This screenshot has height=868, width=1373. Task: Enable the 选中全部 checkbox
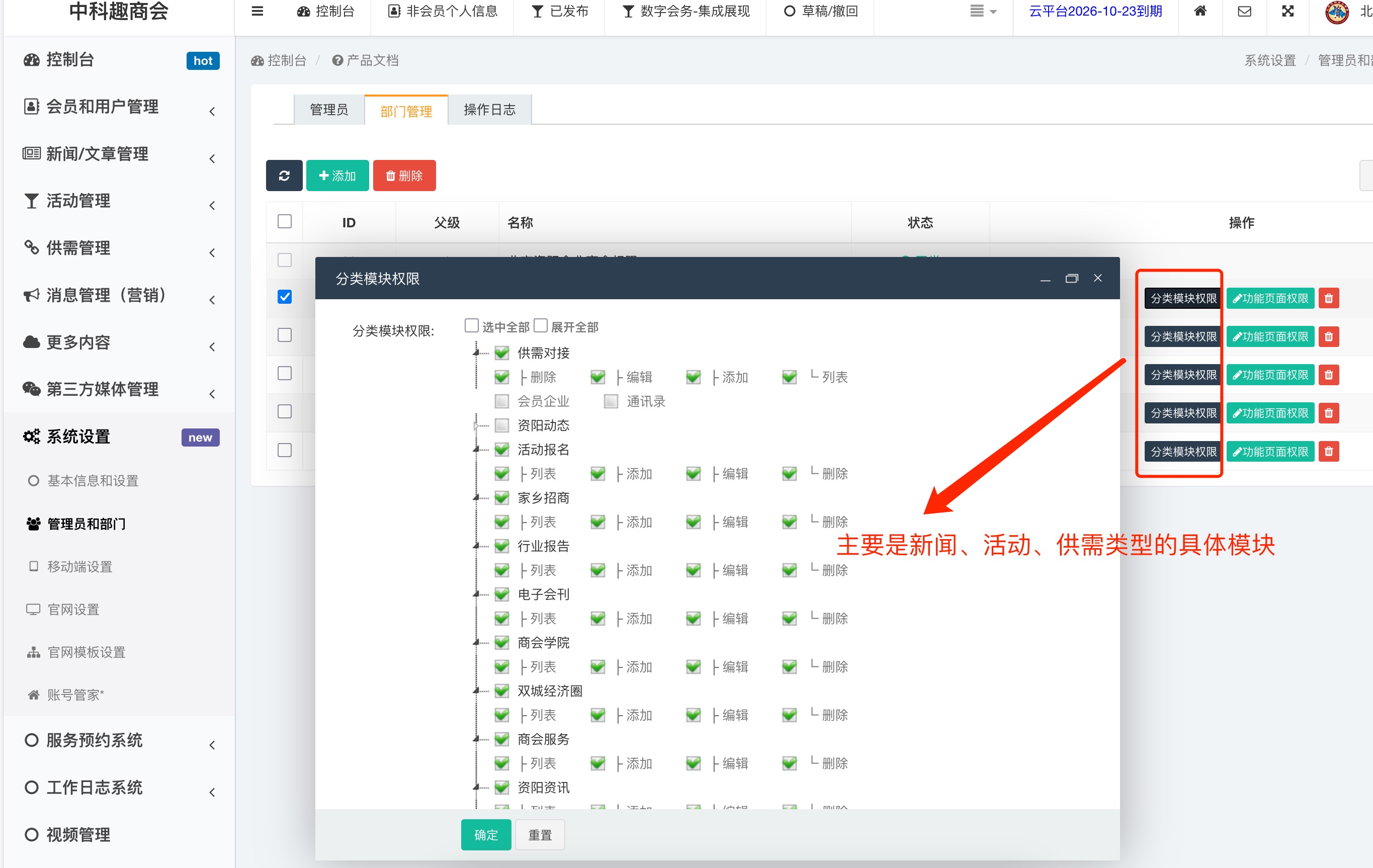472,326
